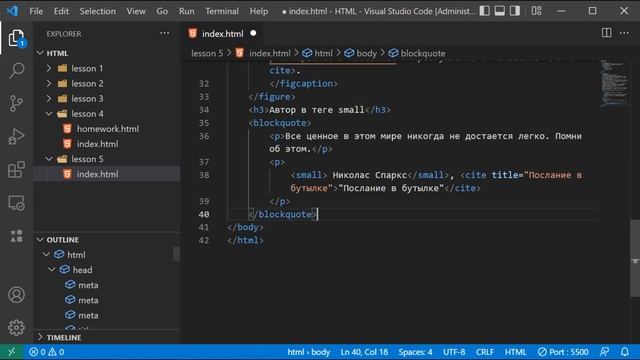Open the errors and warnings status indicator
This screenshot has height=360, width=640.
coord(47,352)
